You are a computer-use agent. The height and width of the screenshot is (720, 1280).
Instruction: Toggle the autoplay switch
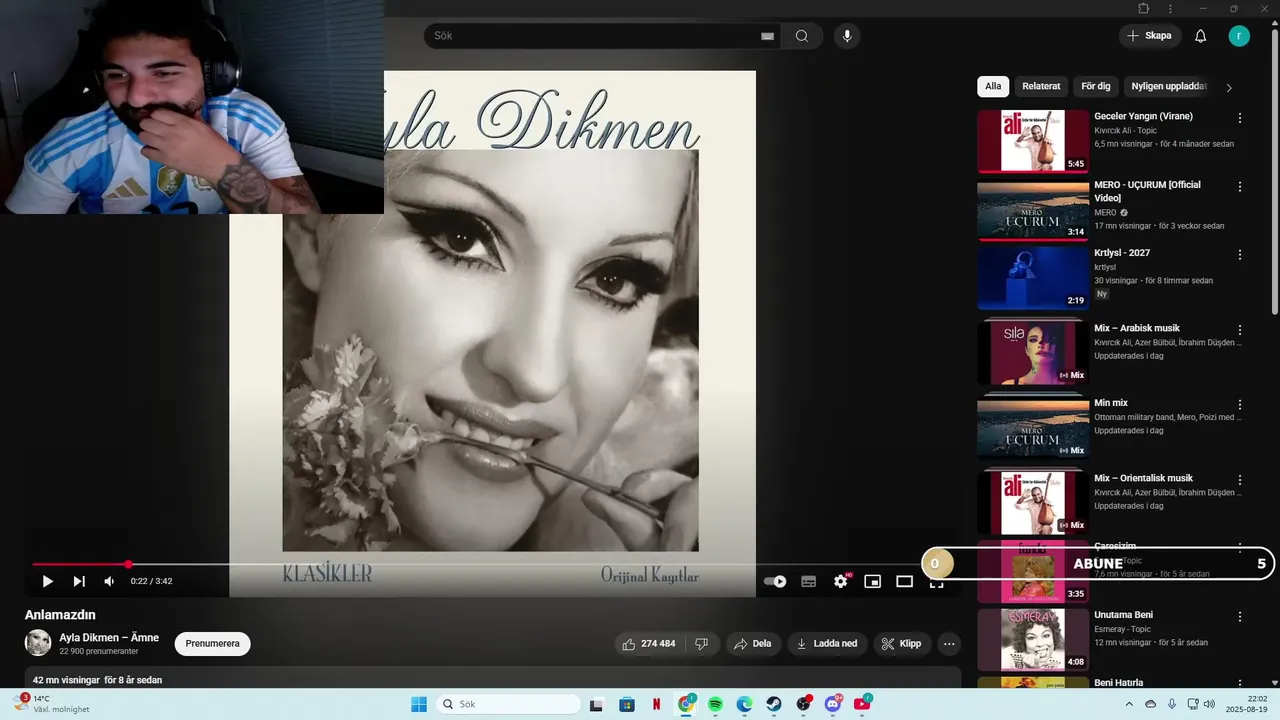775,581
